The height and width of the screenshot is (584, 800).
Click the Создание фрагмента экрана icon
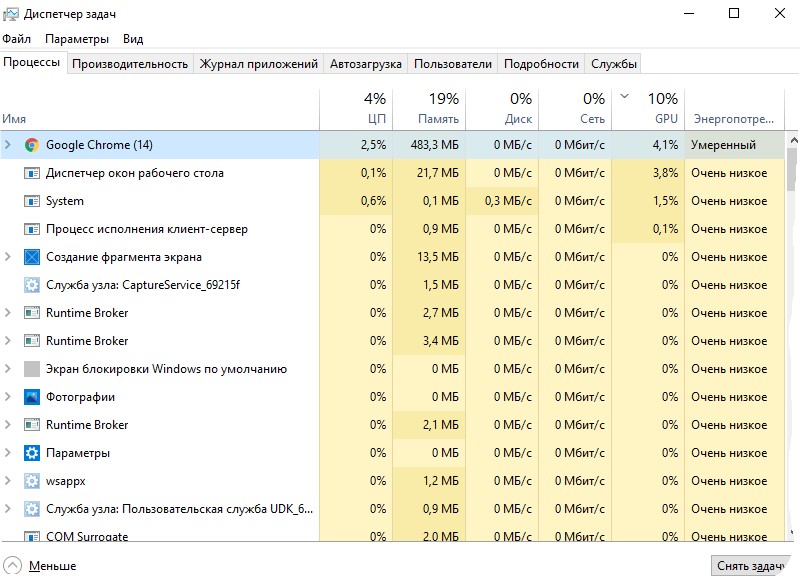(x=31, y=257)
